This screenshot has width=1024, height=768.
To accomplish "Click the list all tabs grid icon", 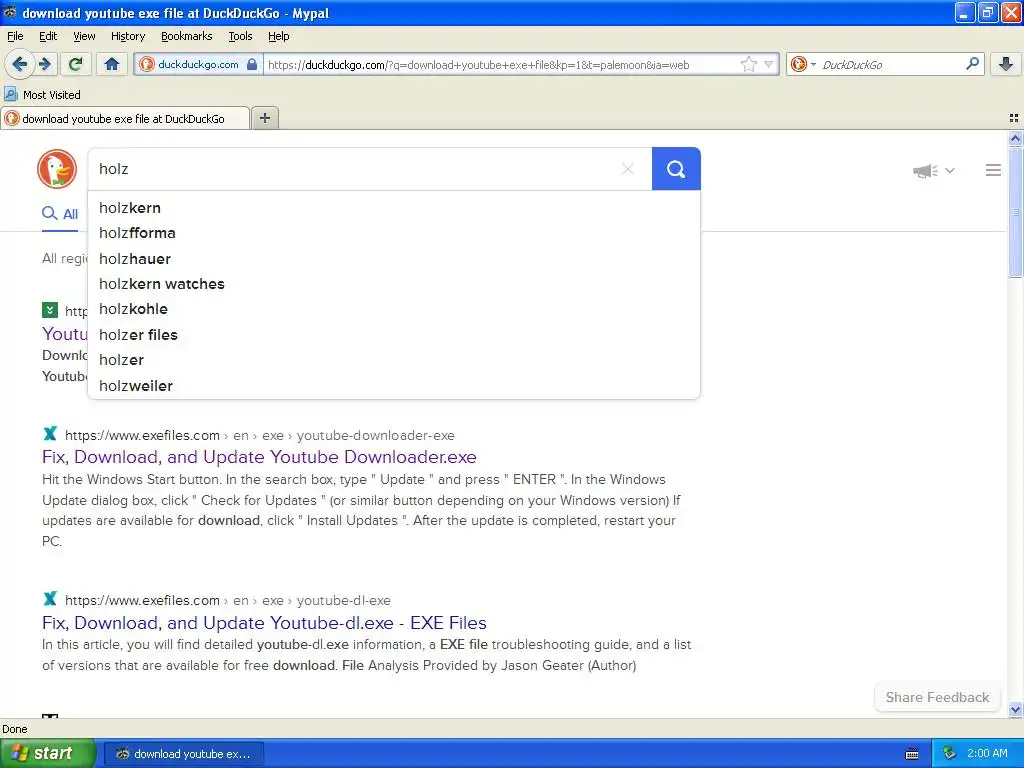I will tap(1014, 118).
